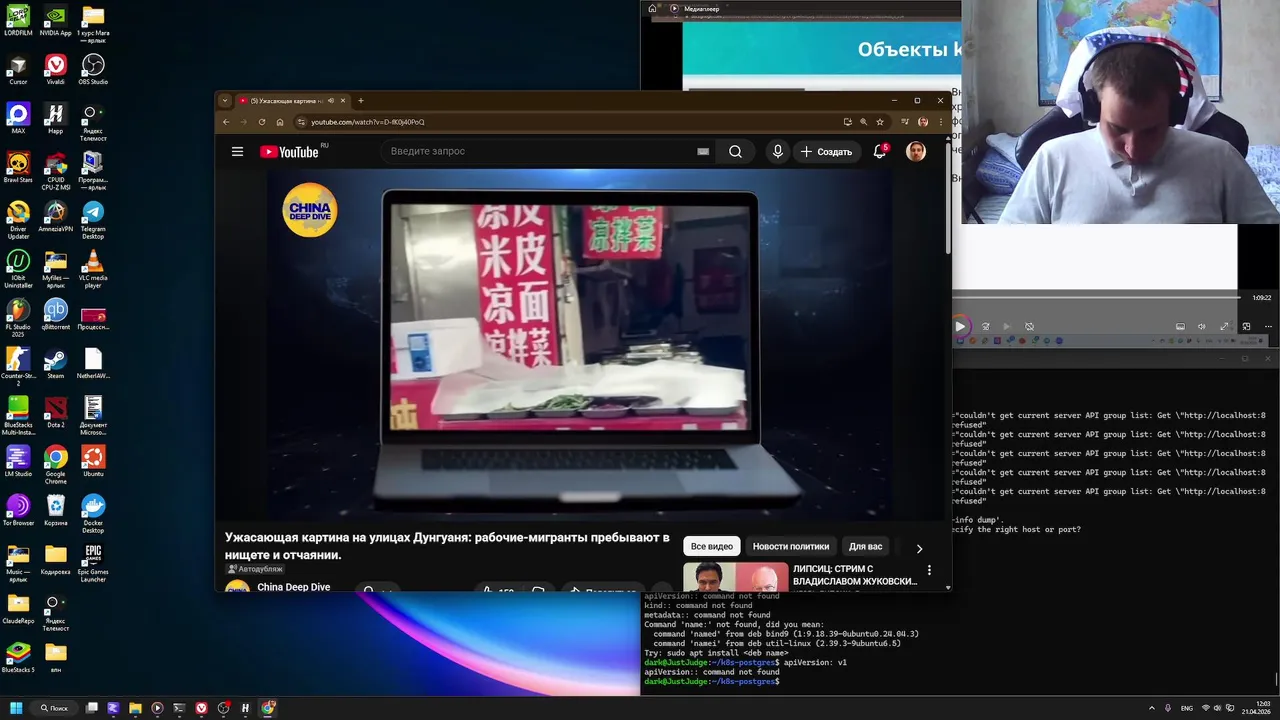Open Docker Desktop shortcut
This screenshot has height=720, width=1280.
[x=93, y=514]
